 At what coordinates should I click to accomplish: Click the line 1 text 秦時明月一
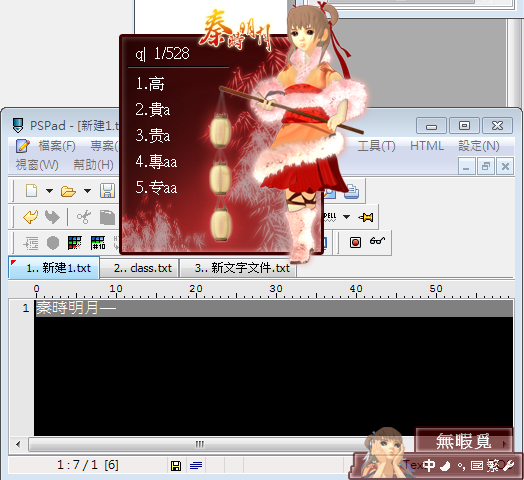76,308
